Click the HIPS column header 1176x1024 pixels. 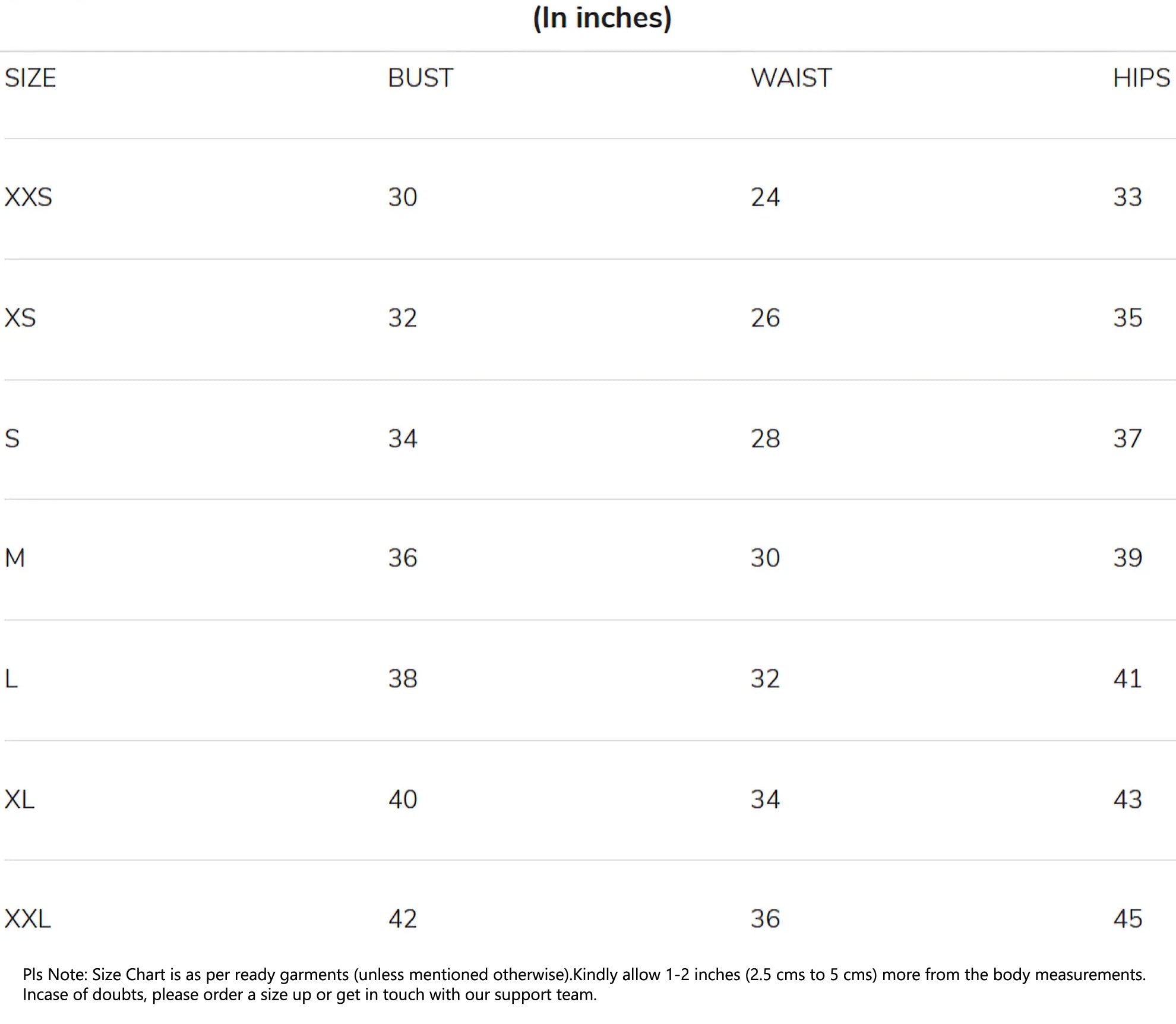(x=1141, y=78)
